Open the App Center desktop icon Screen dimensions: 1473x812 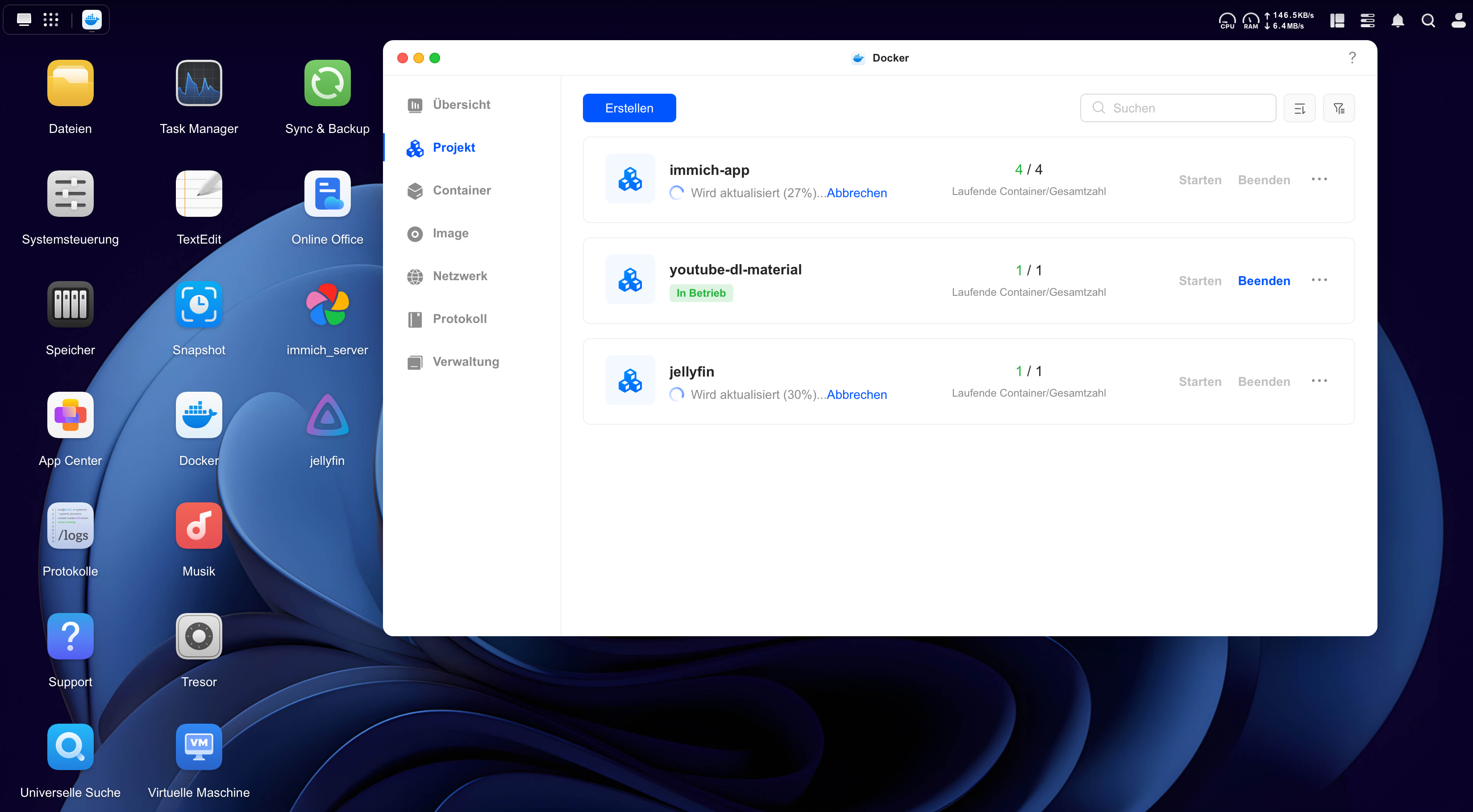pyautogui.click(x=71, y=415)
